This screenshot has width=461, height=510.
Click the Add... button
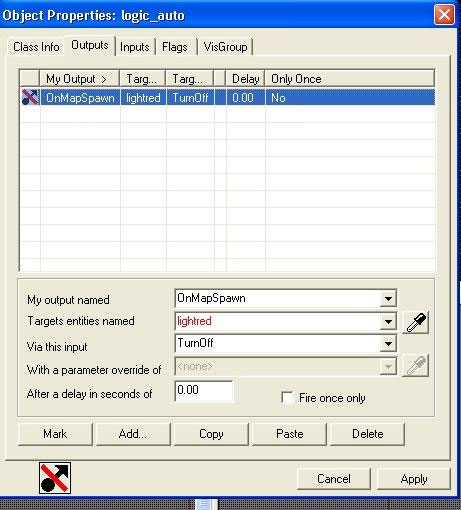[133, 434]
